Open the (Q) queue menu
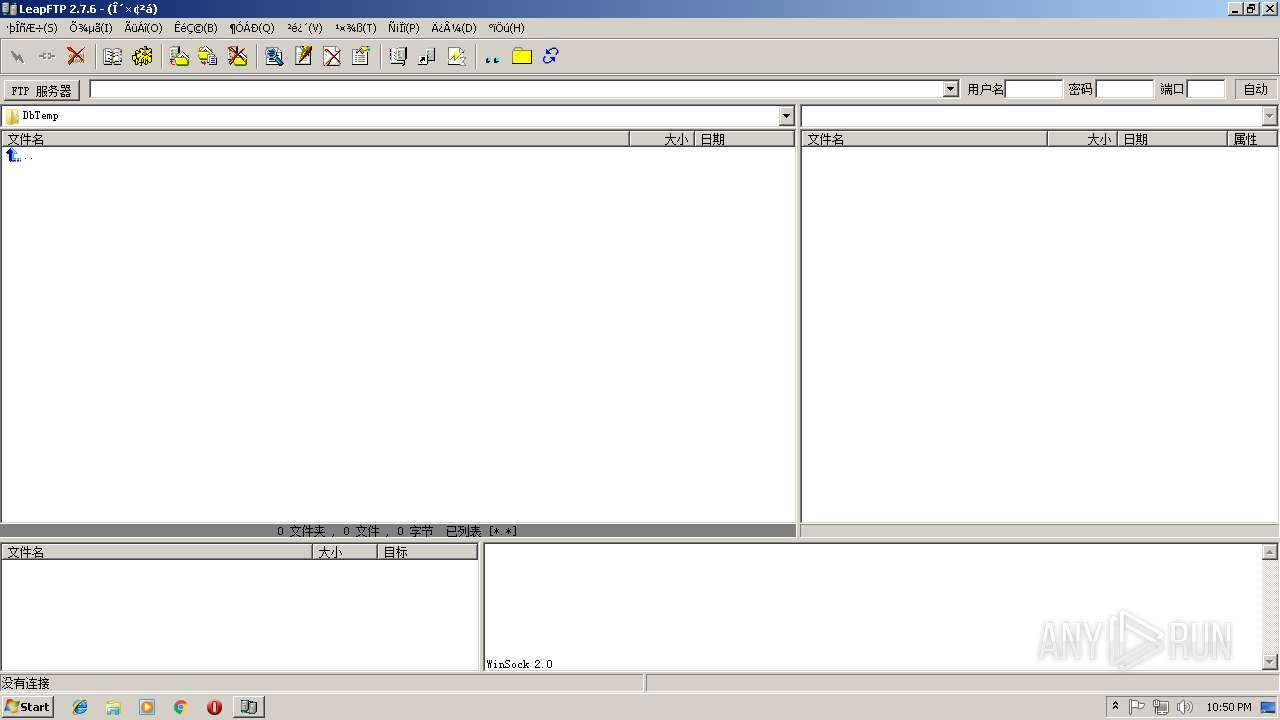 [252, 28]
